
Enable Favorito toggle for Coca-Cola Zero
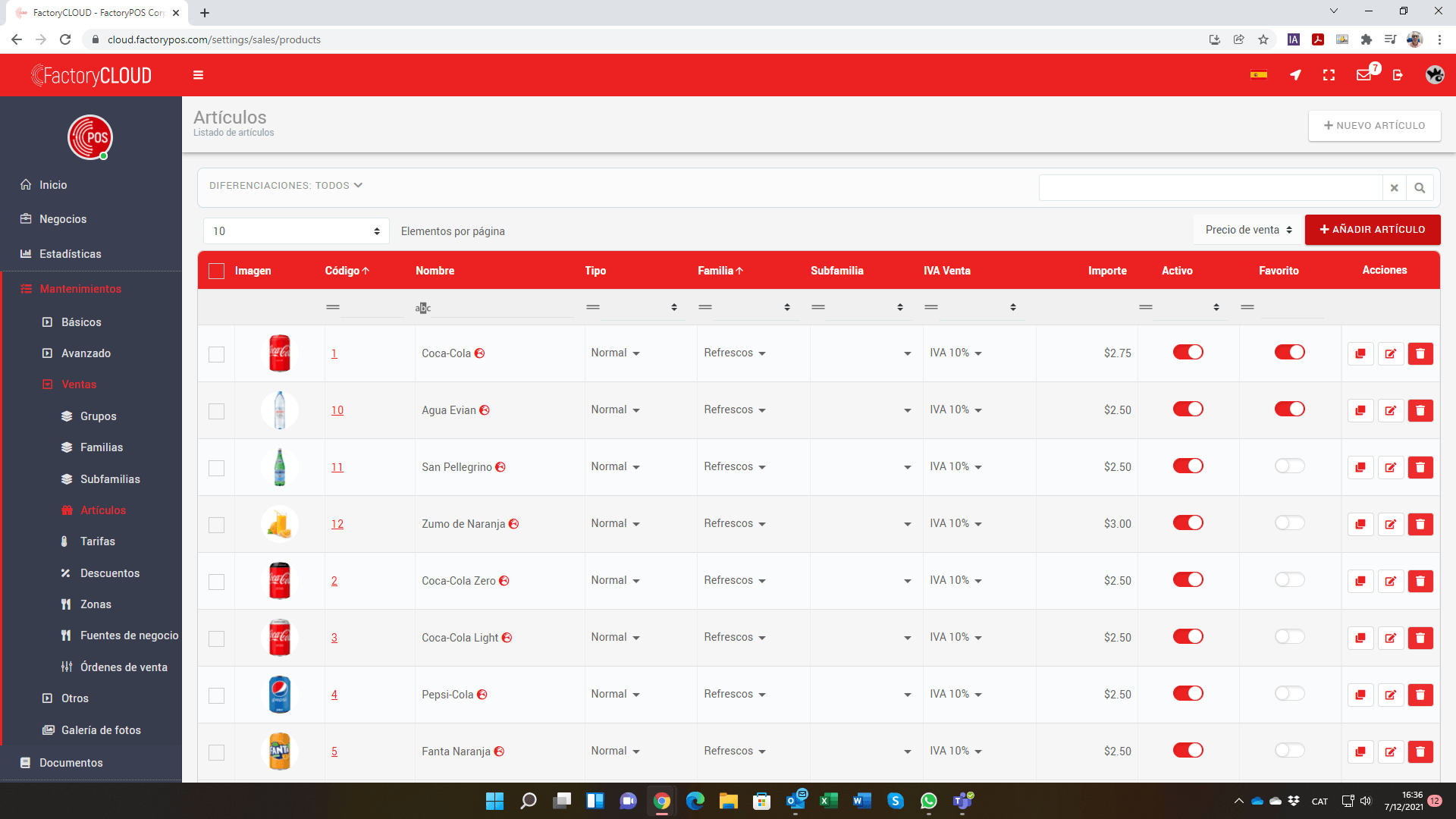[1290, 579]
